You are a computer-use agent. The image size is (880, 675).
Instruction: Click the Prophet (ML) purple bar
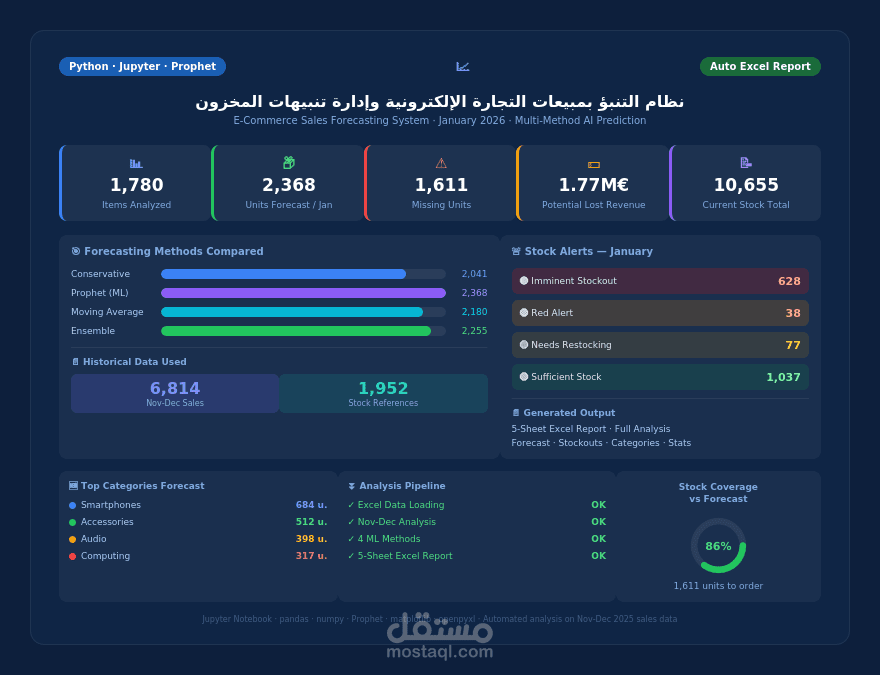[303, 293]
